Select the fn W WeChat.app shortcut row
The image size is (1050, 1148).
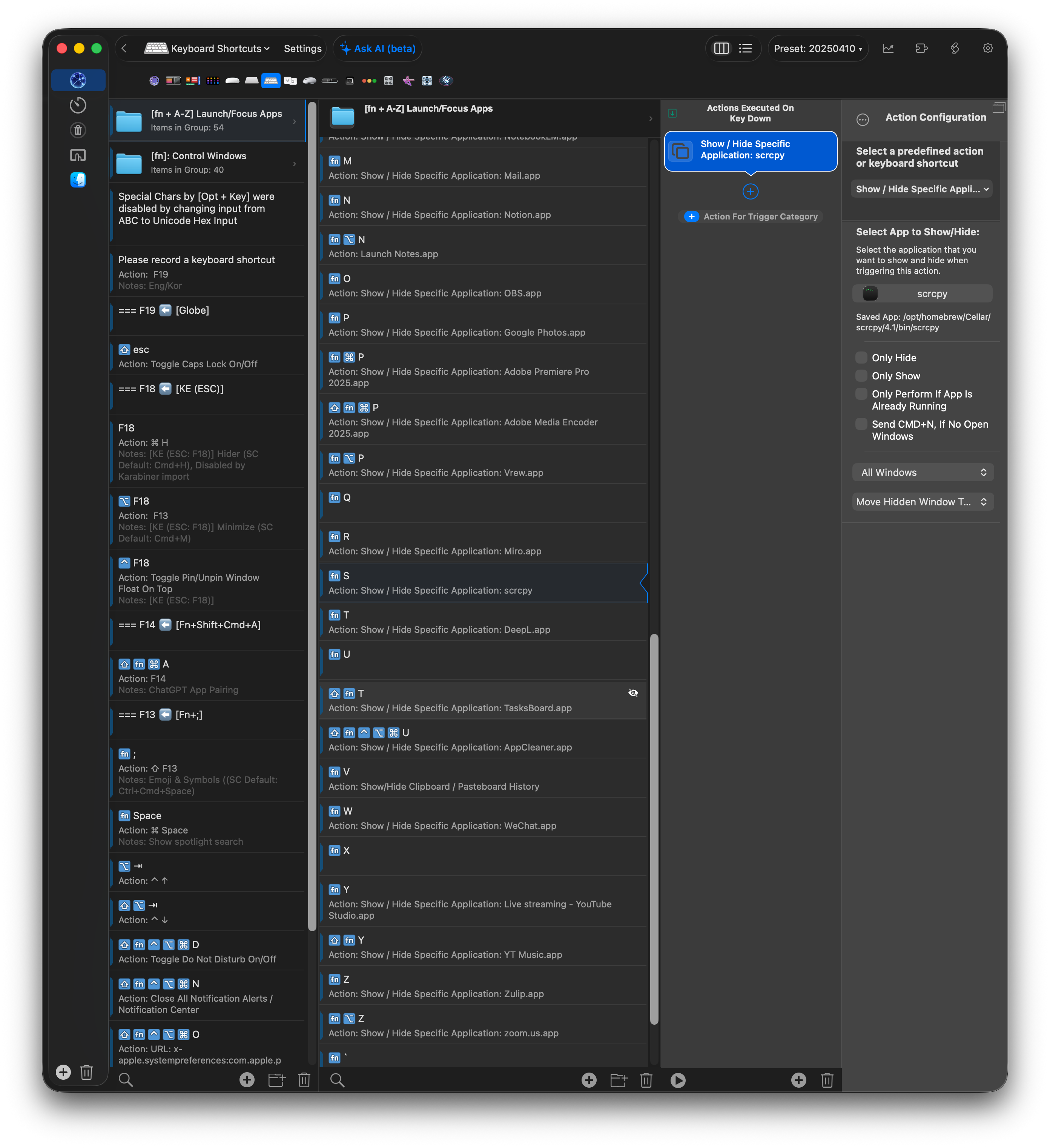point(483,818)
